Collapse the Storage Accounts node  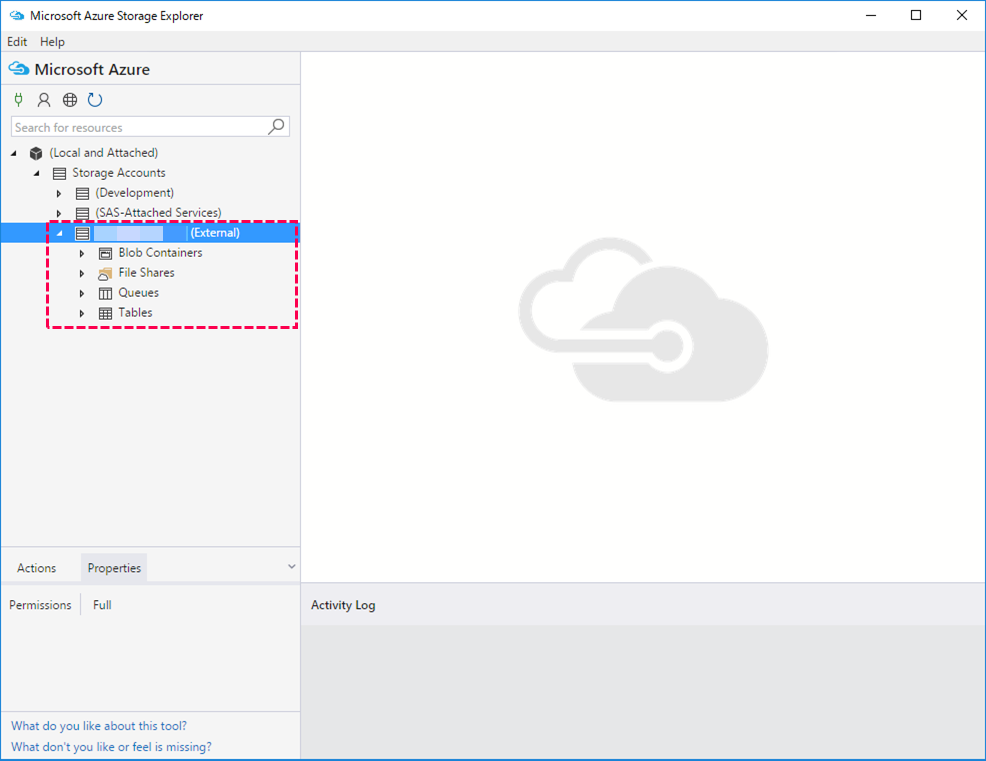click(x=36, y=173)
